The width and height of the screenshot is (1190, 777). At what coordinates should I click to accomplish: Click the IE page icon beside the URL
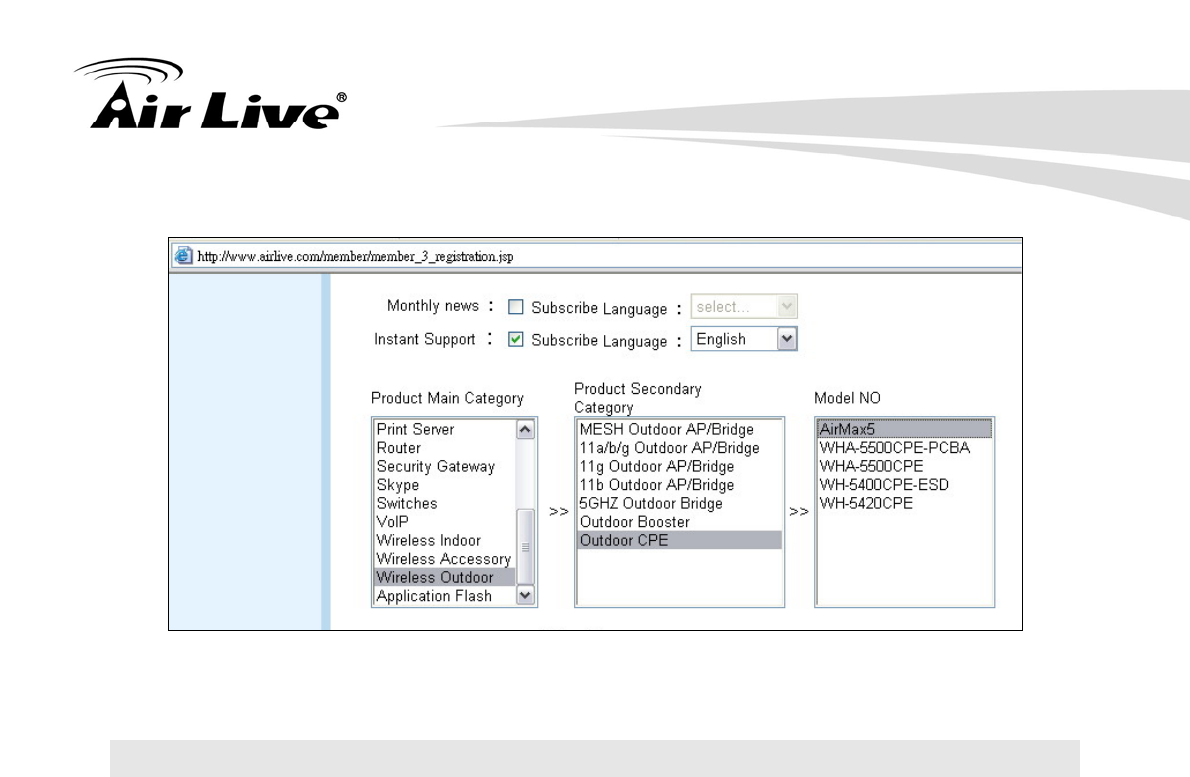(x=183, y=256)
